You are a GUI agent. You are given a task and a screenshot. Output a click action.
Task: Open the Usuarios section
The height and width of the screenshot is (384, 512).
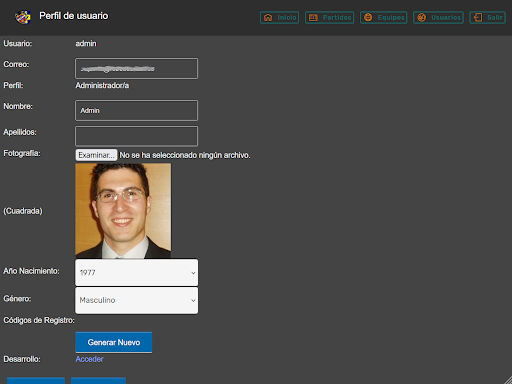click(x=438, y=18)
